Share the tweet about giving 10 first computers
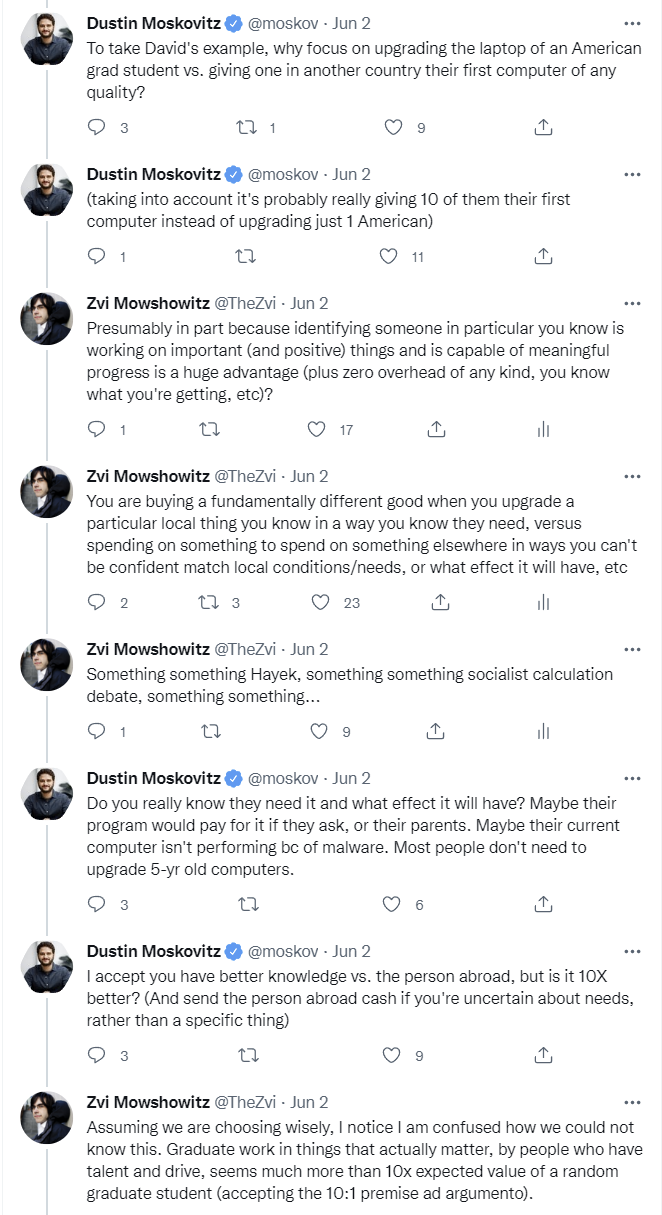Screen dimensions: 662x1215 [x=543, y=256]
